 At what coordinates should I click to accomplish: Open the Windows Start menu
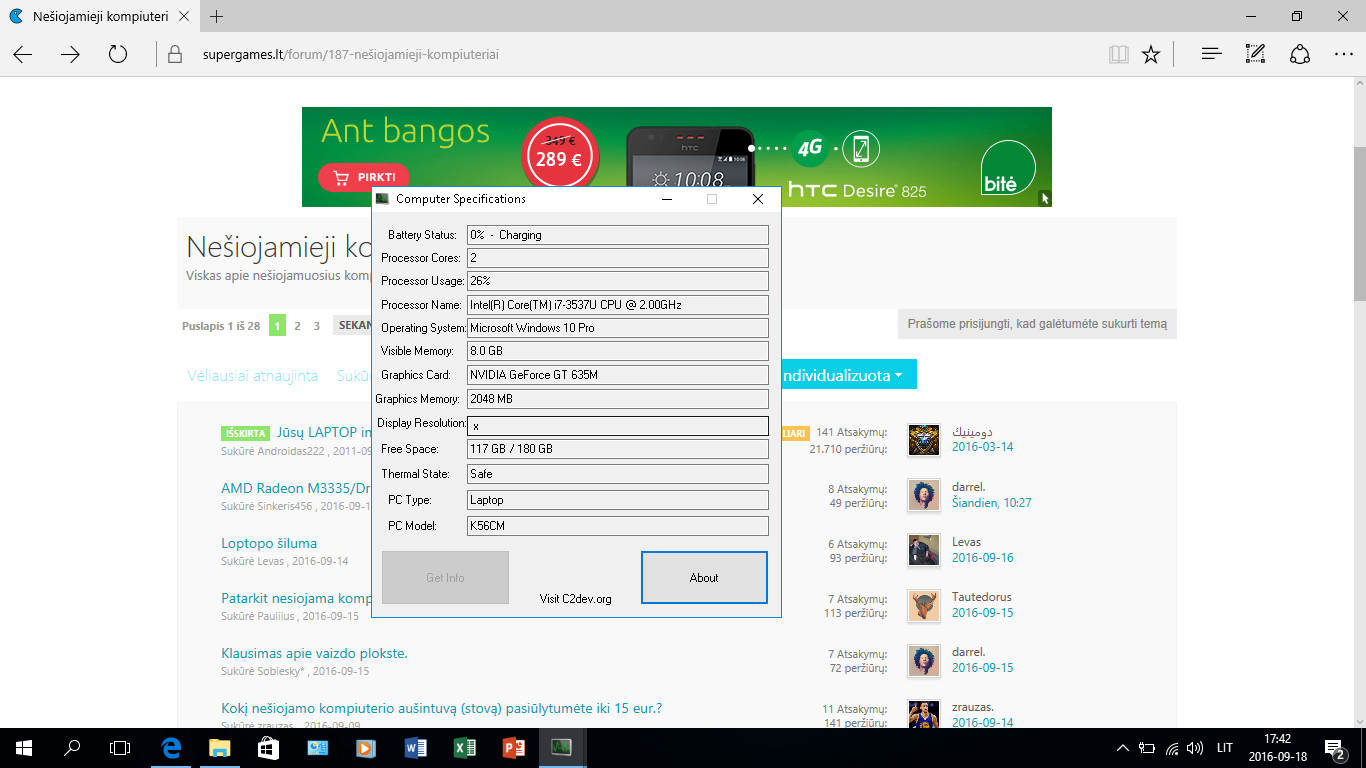tap(24, 747)
